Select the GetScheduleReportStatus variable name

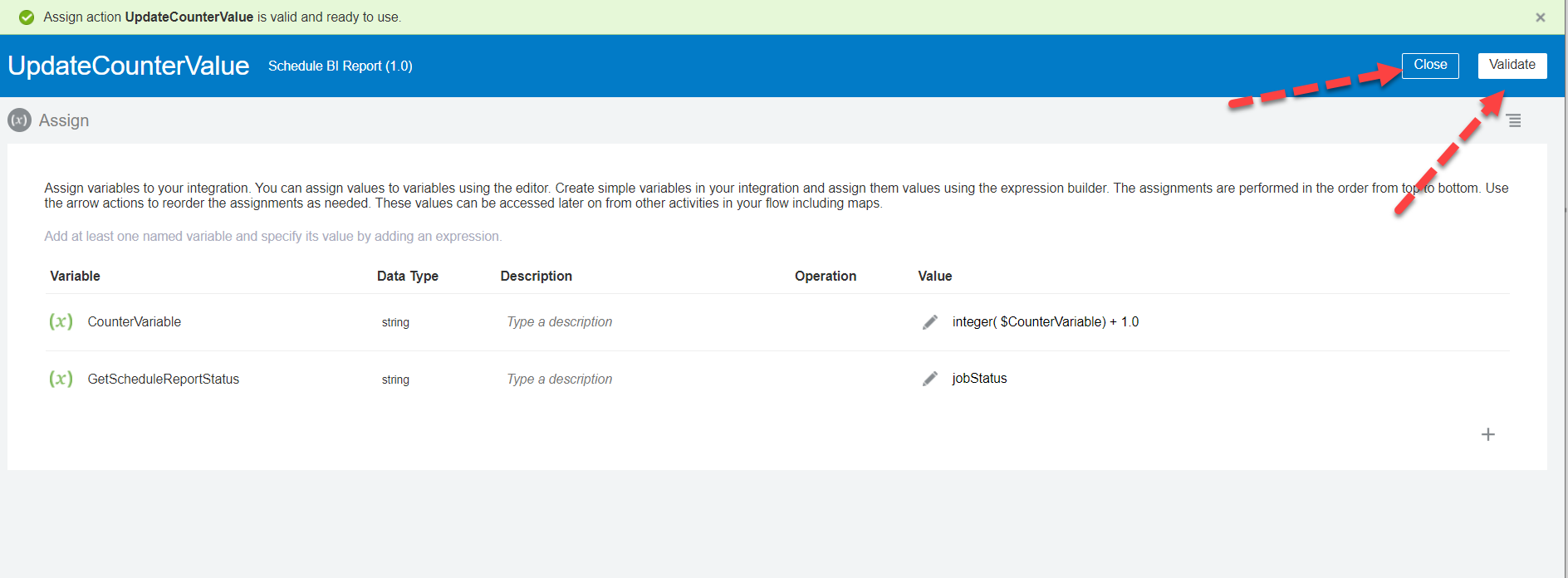(163, 380)
